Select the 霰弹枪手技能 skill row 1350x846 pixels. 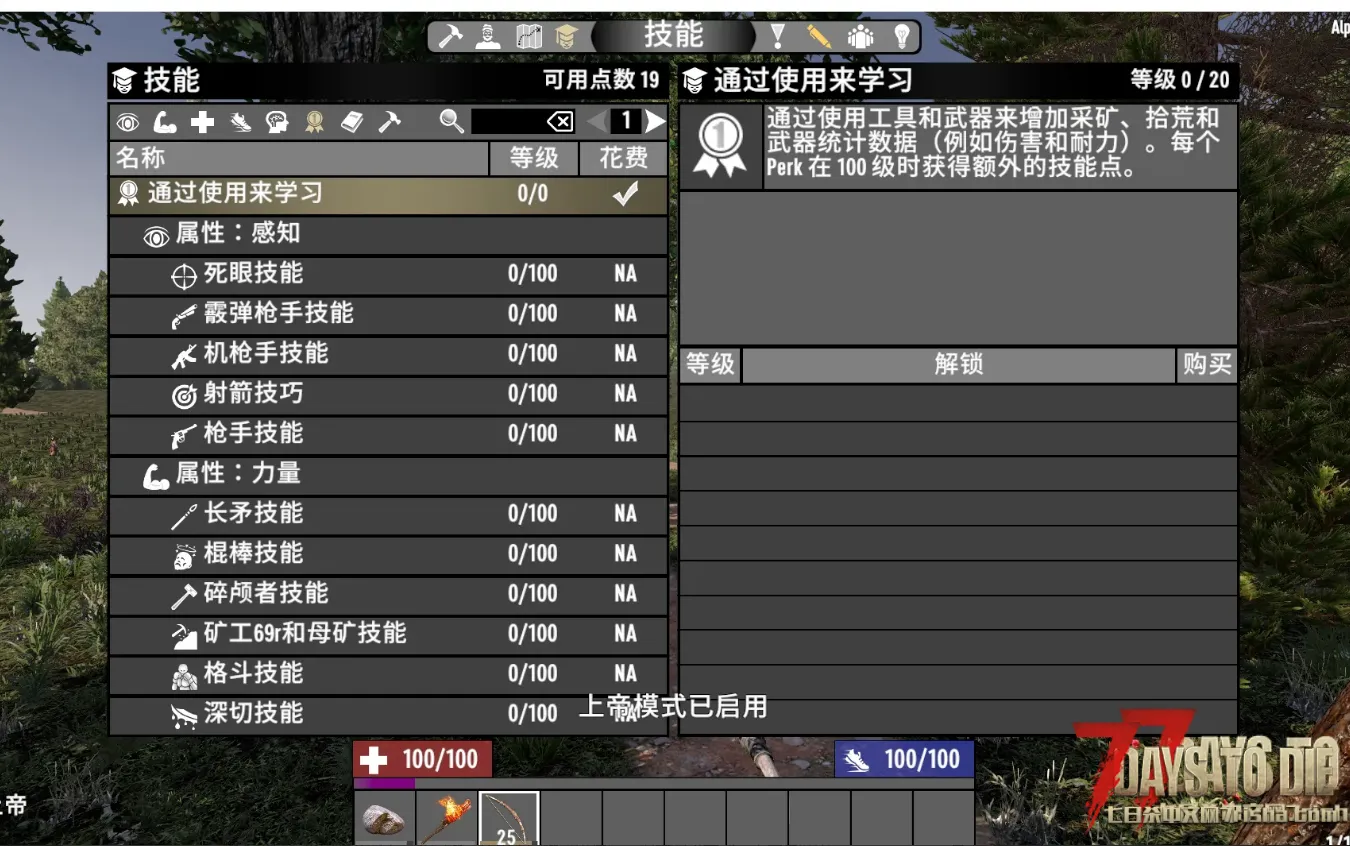tap(388, 314)
